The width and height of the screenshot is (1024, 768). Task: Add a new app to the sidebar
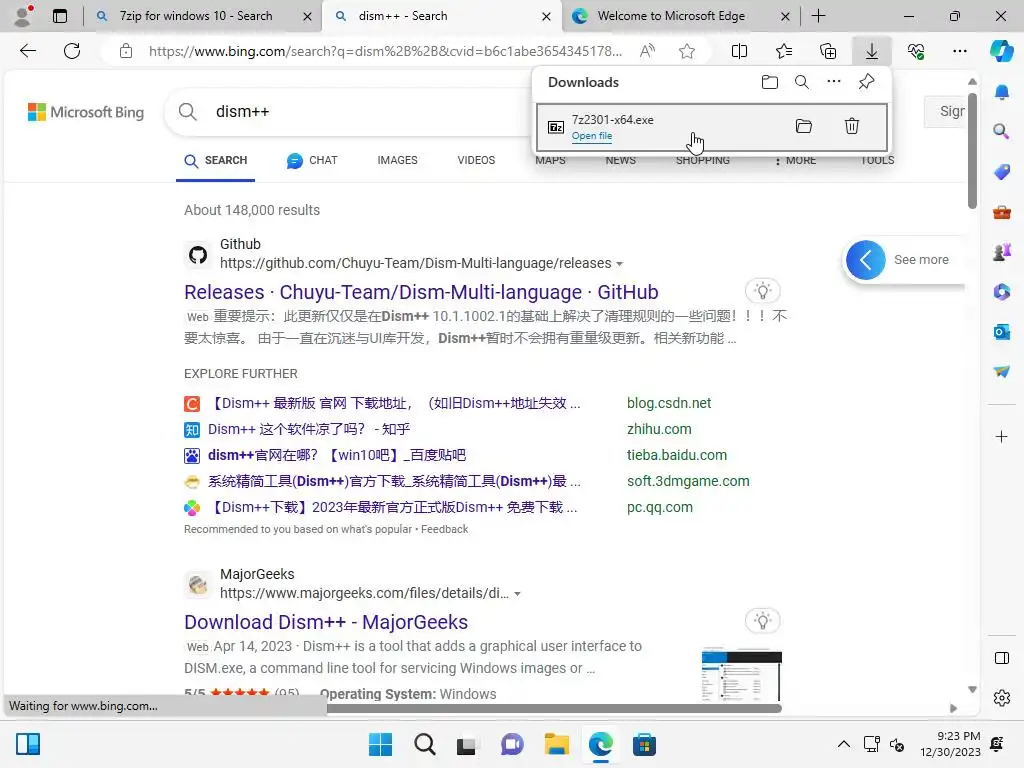(1002, 436)
